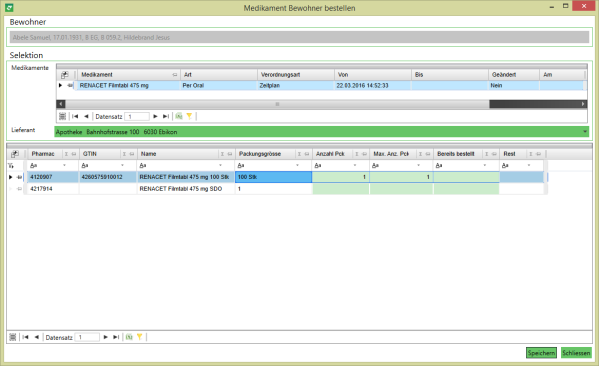Image resolution: width=599 pixels, height=366 pixels.
Task: Click Datensatz record number field in bottom navigator
Action: [87, 337]
